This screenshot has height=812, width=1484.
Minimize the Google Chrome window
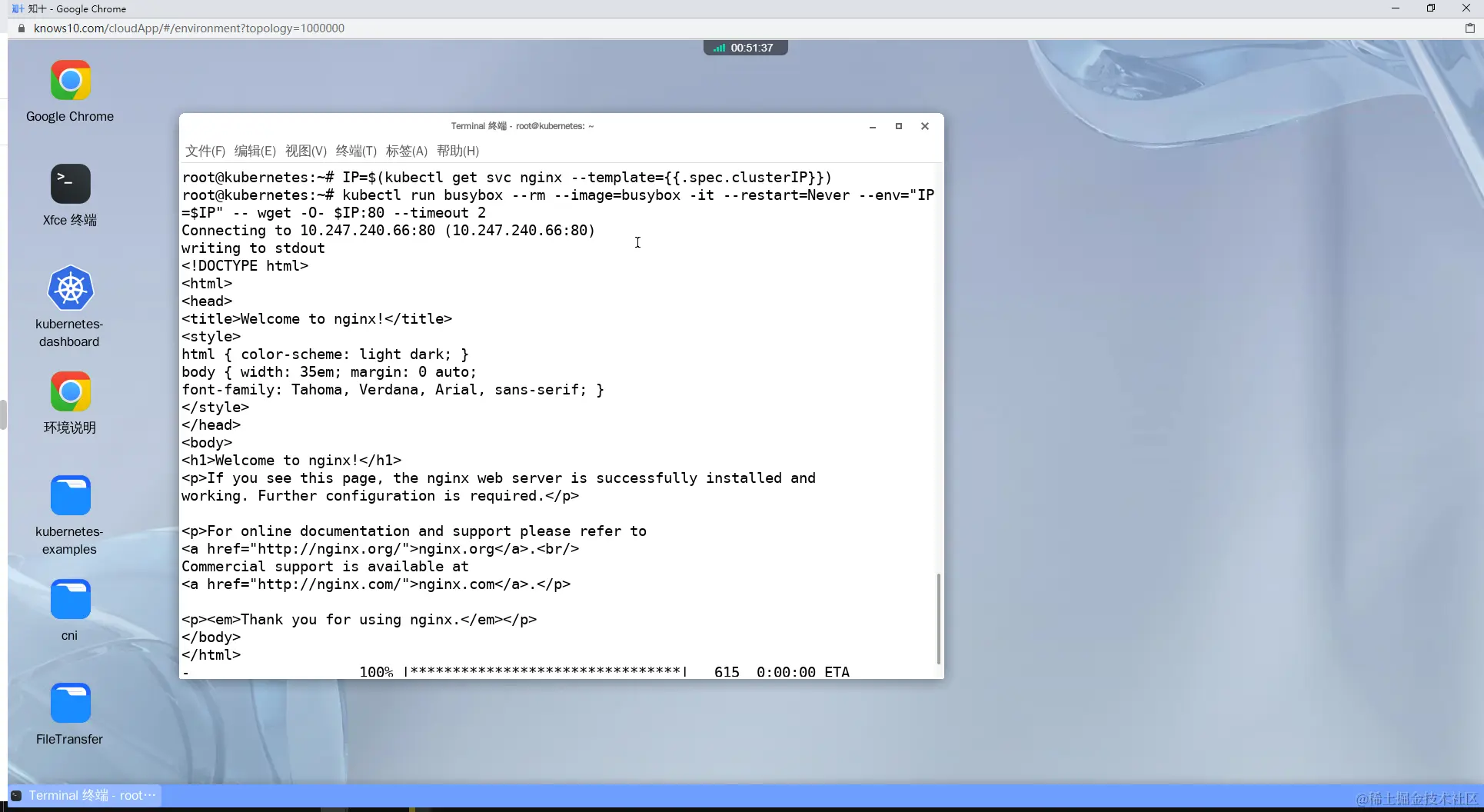coord(1396,8)
